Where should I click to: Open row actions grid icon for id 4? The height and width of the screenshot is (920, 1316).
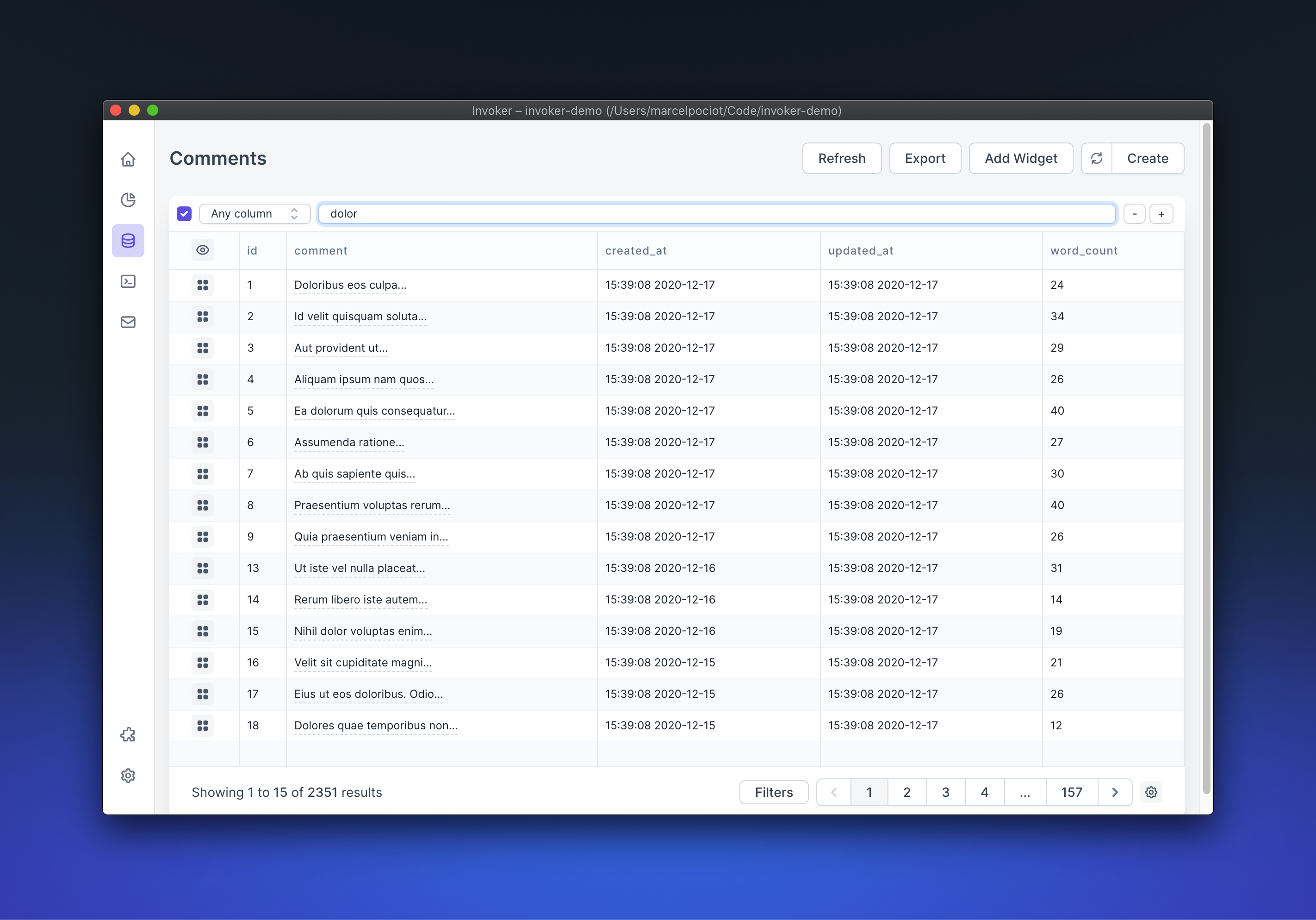[x=202, y=379]
